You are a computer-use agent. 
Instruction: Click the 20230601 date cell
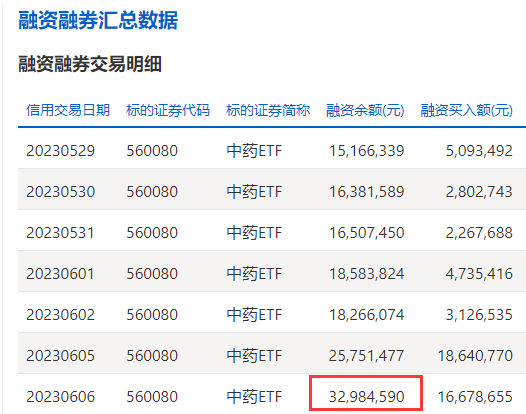pyautogui.click(x=60, y=274)
